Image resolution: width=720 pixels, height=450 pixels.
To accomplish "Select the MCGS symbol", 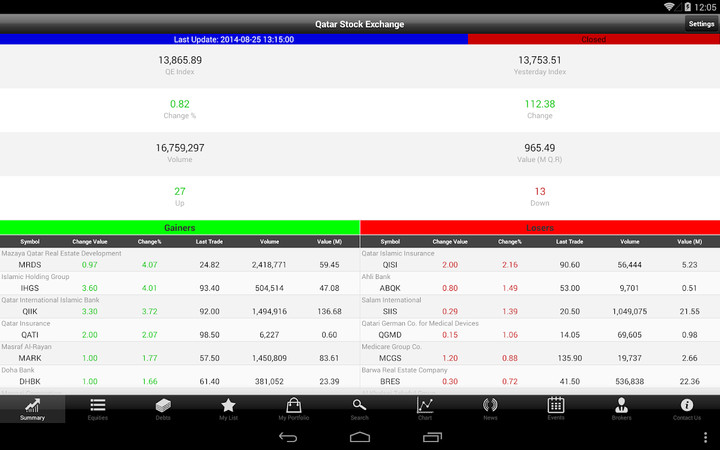I will click(390, 358).
